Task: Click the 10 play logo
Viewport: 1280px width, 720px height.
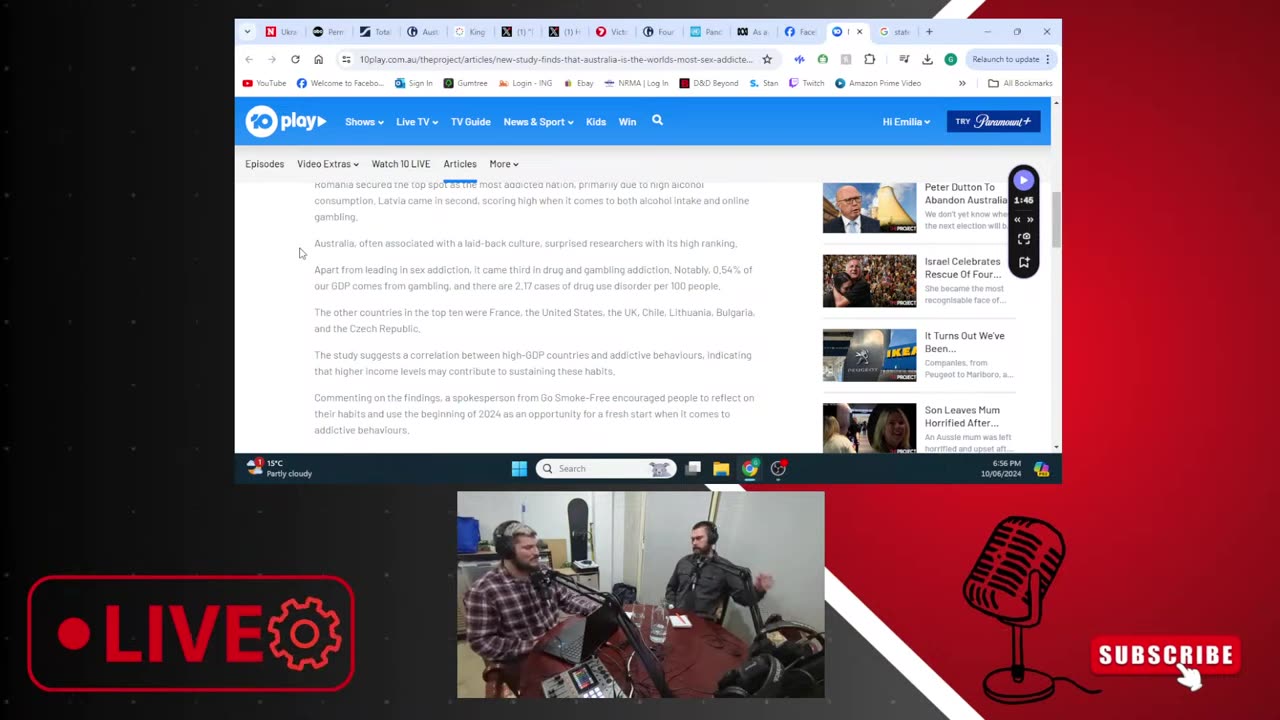Action: [286, 121]
